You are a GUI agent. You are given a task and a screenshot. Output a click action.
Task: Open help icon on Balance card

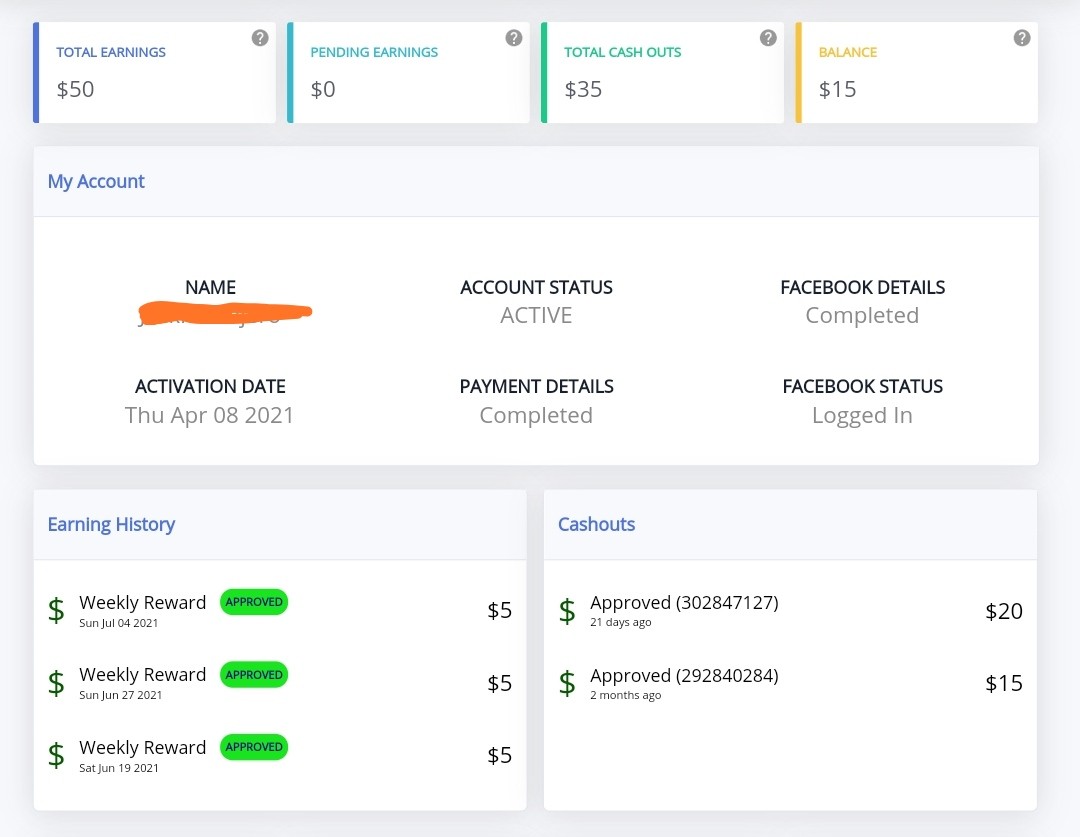[x=1022, y=38]
